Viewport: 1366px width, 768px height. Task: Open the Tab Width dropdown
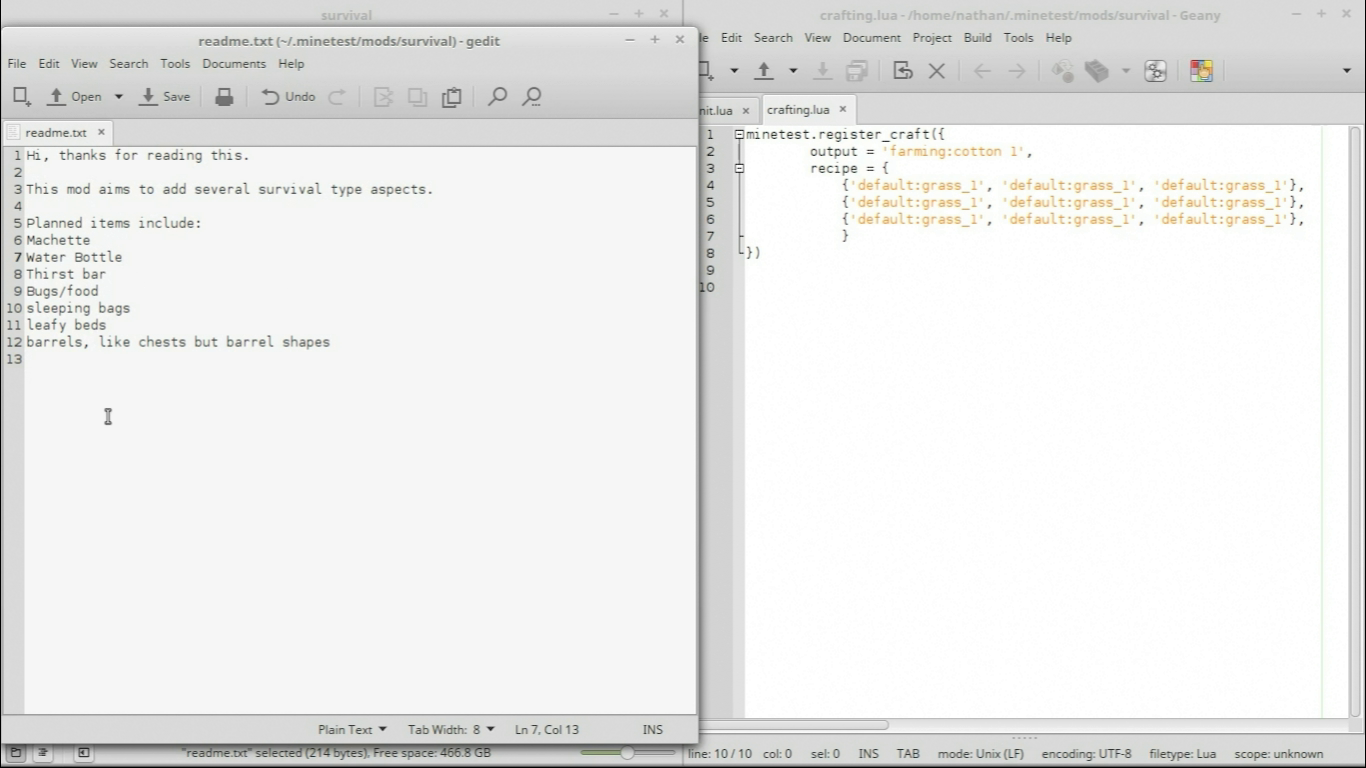pos(451,730)
